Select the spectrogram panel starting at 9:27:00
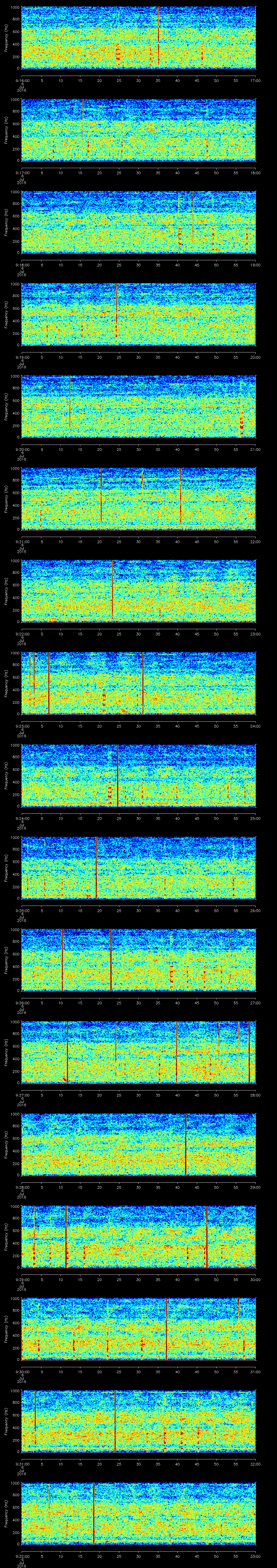 tap(139, 1052)
